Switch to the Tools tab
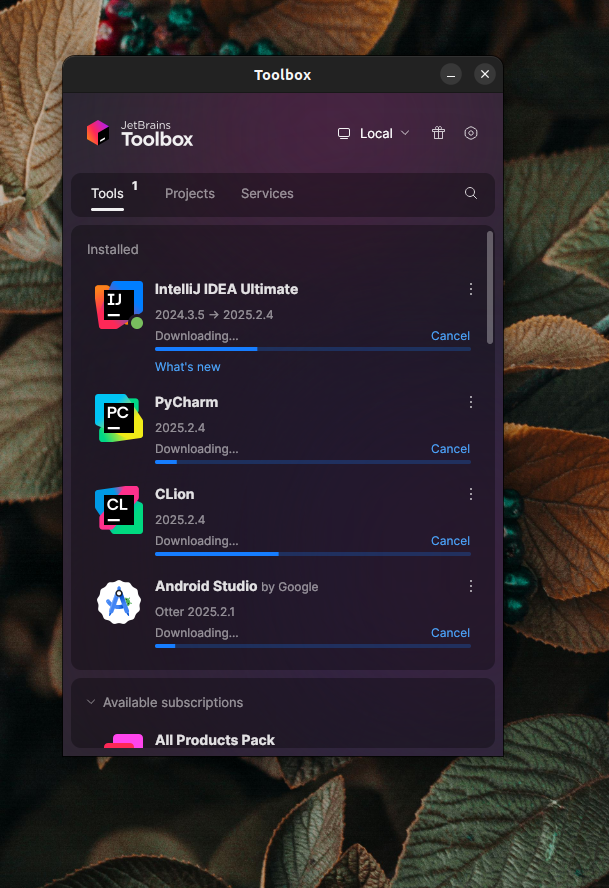Screen dimensions: 609x888 pyautogui.click(x=107, y=194)
